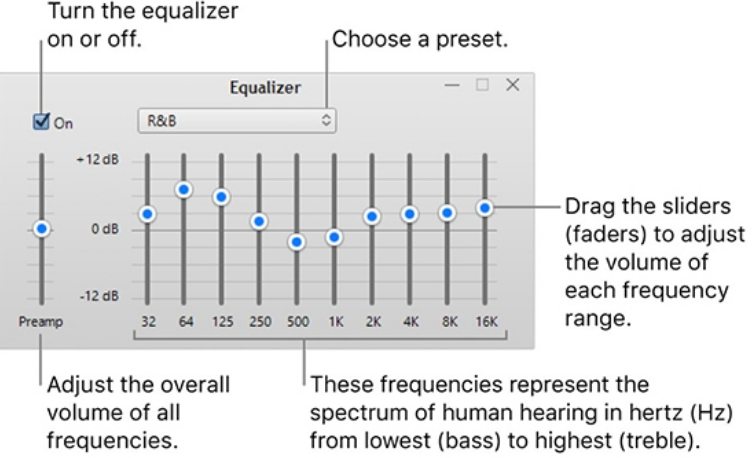Image resolution: width=752 pixels, height=458 pixels.
Task: Click the 8K slider knob
Action: tap(447, 213)
